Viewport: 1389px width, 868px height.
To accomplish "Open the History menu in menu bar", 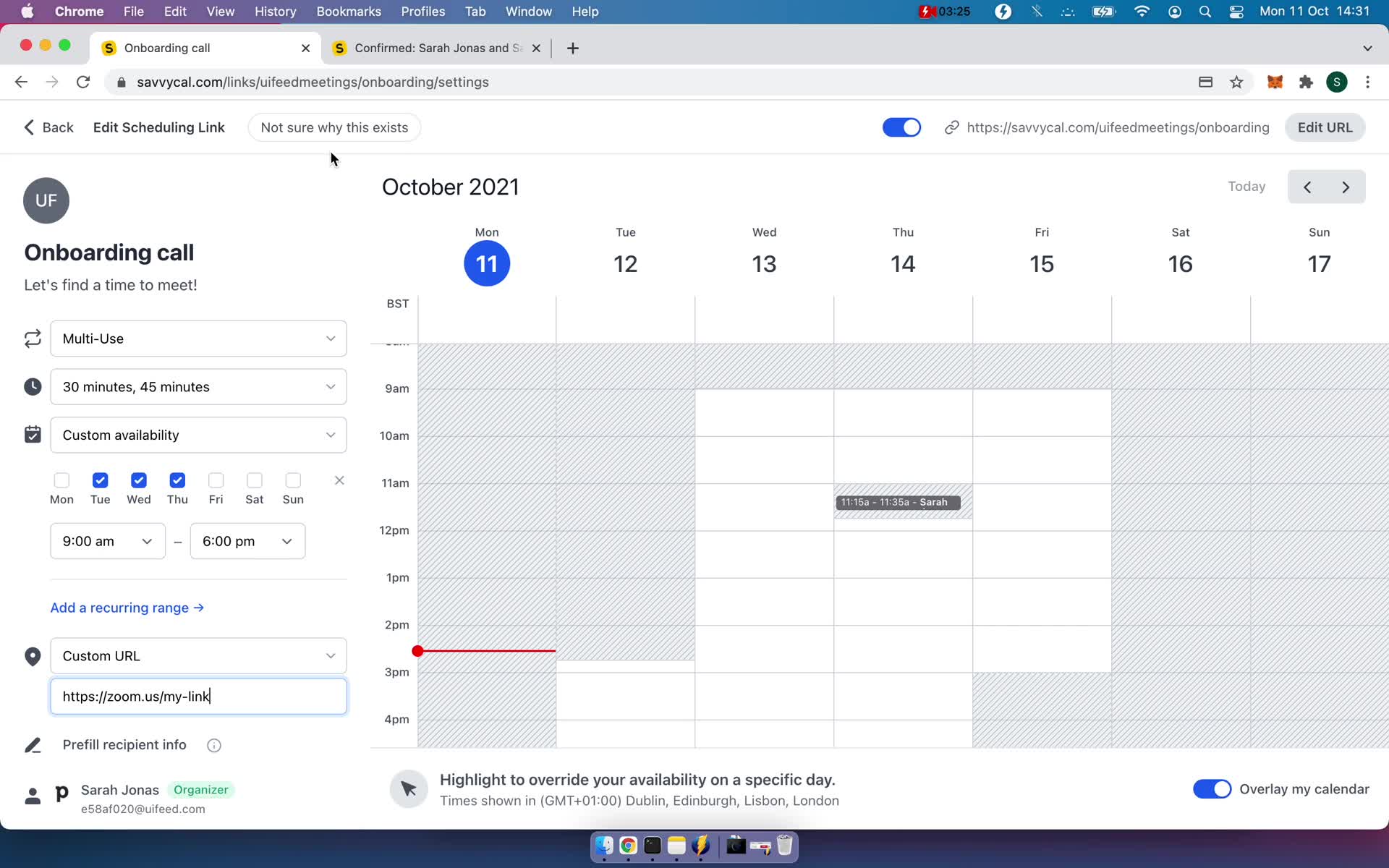I will click(x=275, y=12).
